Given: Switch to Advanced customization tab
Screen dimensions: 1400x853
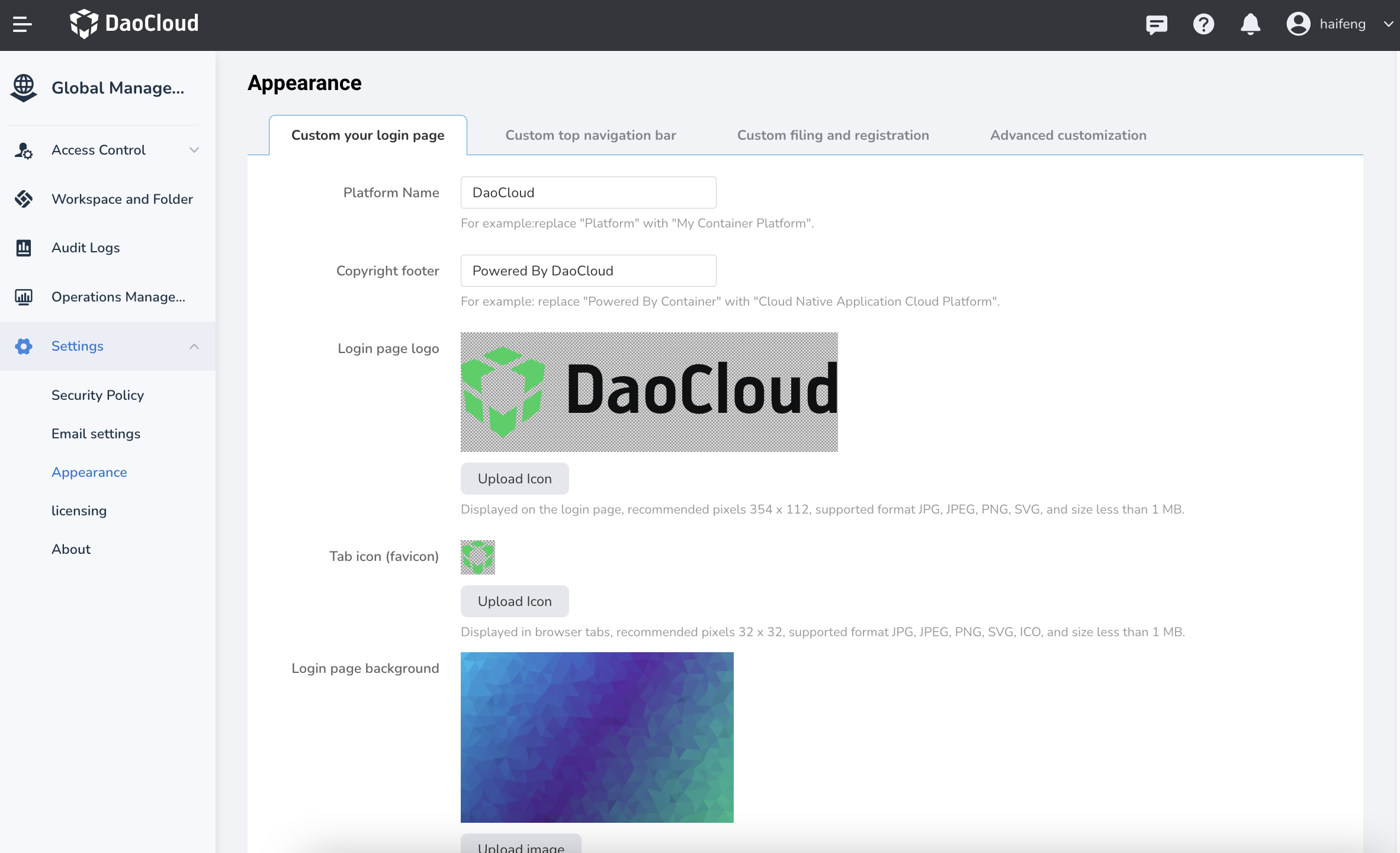Looking at the screenshot, I should tap(1068, 135).
